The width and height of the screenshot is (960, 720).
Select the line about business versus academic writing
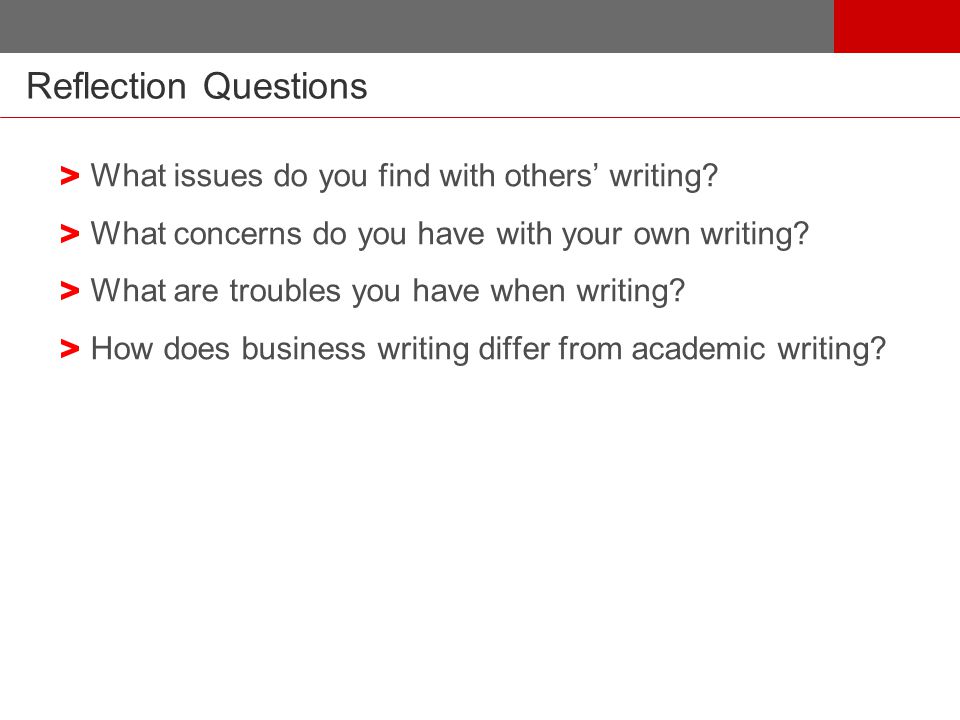click(488, 349)
